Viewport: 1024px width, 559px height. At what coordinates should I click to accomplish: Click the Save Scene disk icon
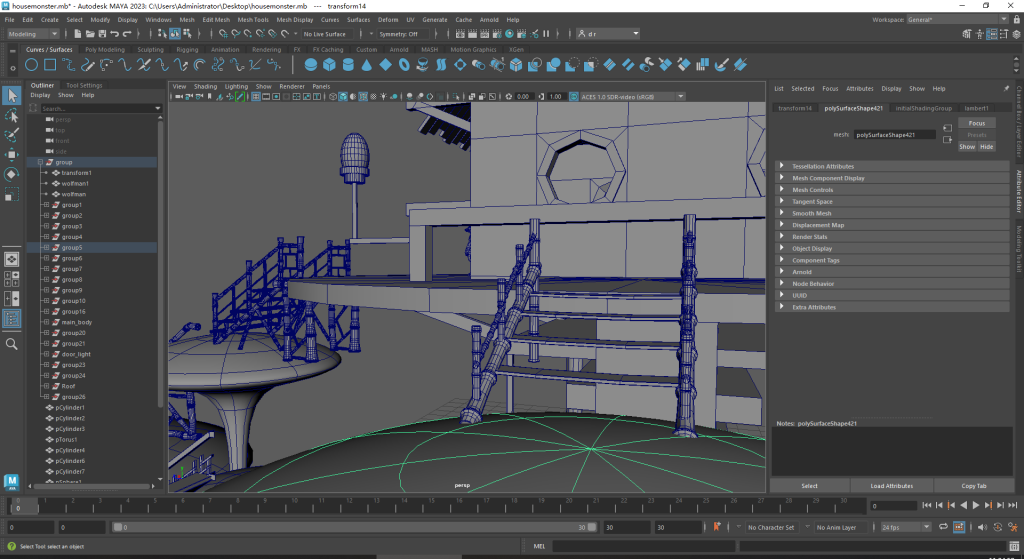coord(103,34)
